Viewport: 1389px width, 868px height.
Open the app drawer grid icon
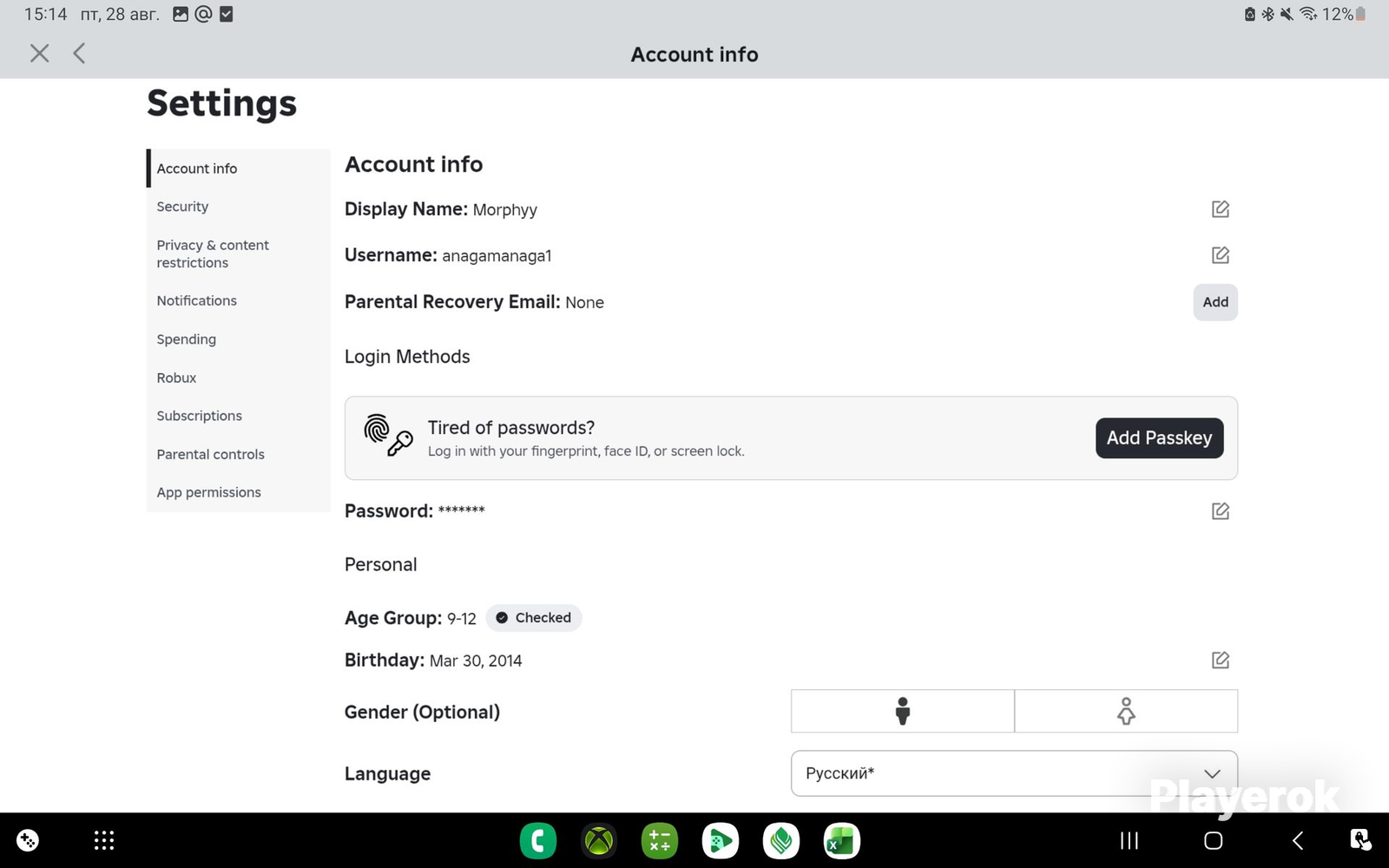point(104,840)
